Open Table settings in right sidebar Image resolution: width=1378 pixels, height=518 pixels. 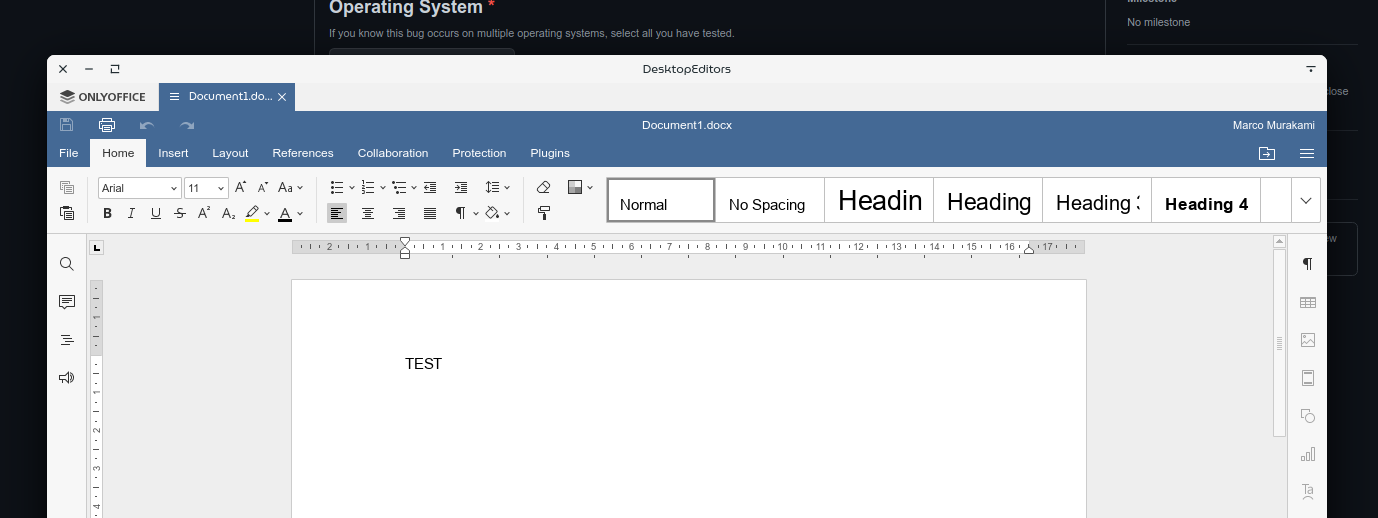pyautogui.click(x=1307, y=302)
